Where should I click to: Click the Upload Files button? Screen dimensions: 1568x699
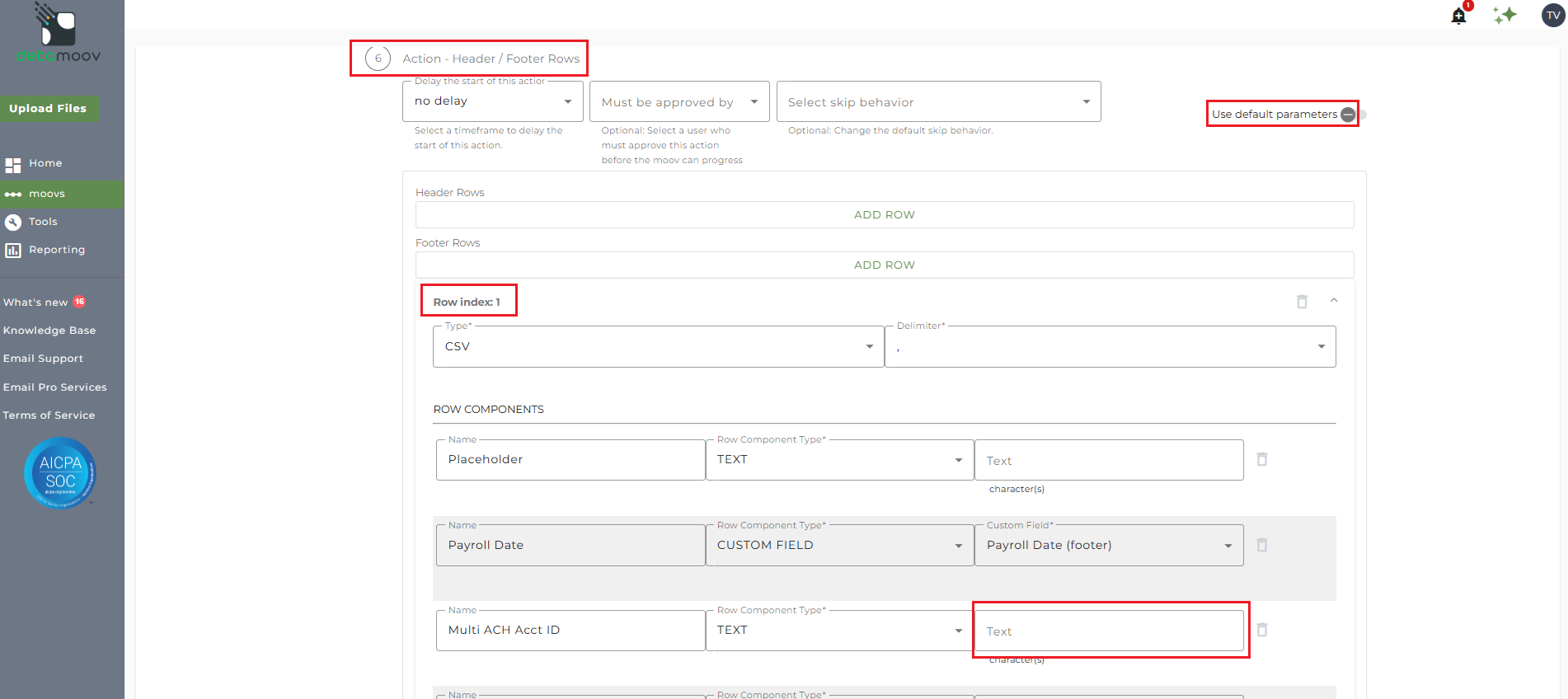point(48,108)
